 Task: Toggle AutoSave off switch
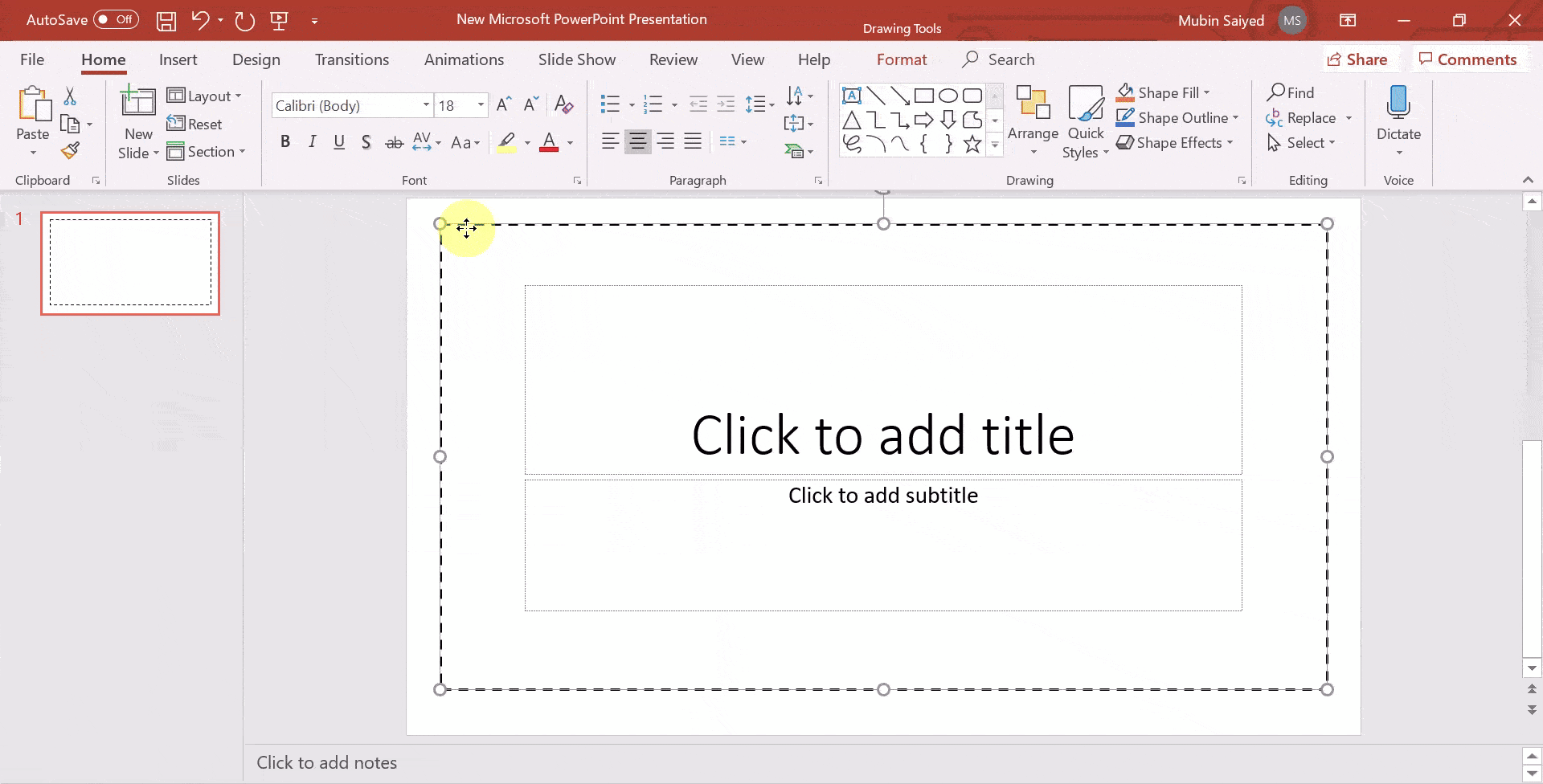115,19
